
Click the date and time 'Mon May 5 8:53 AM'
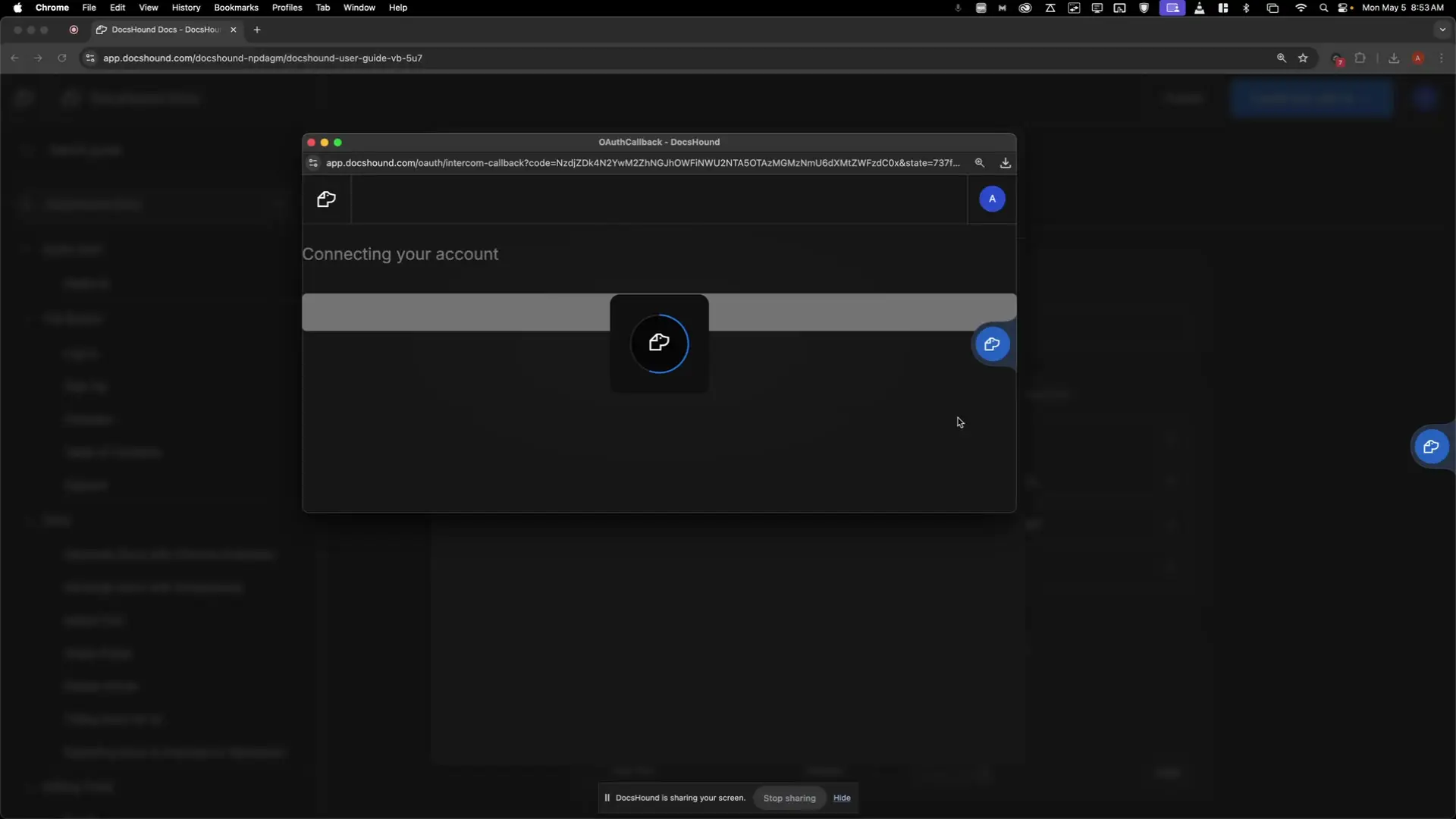[1403, 8]
